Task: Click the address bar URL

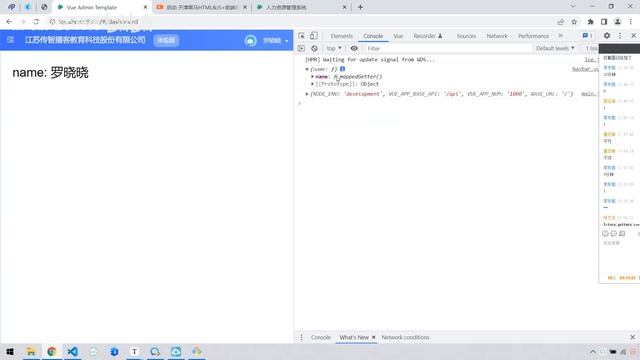Action: pos(98,22)
